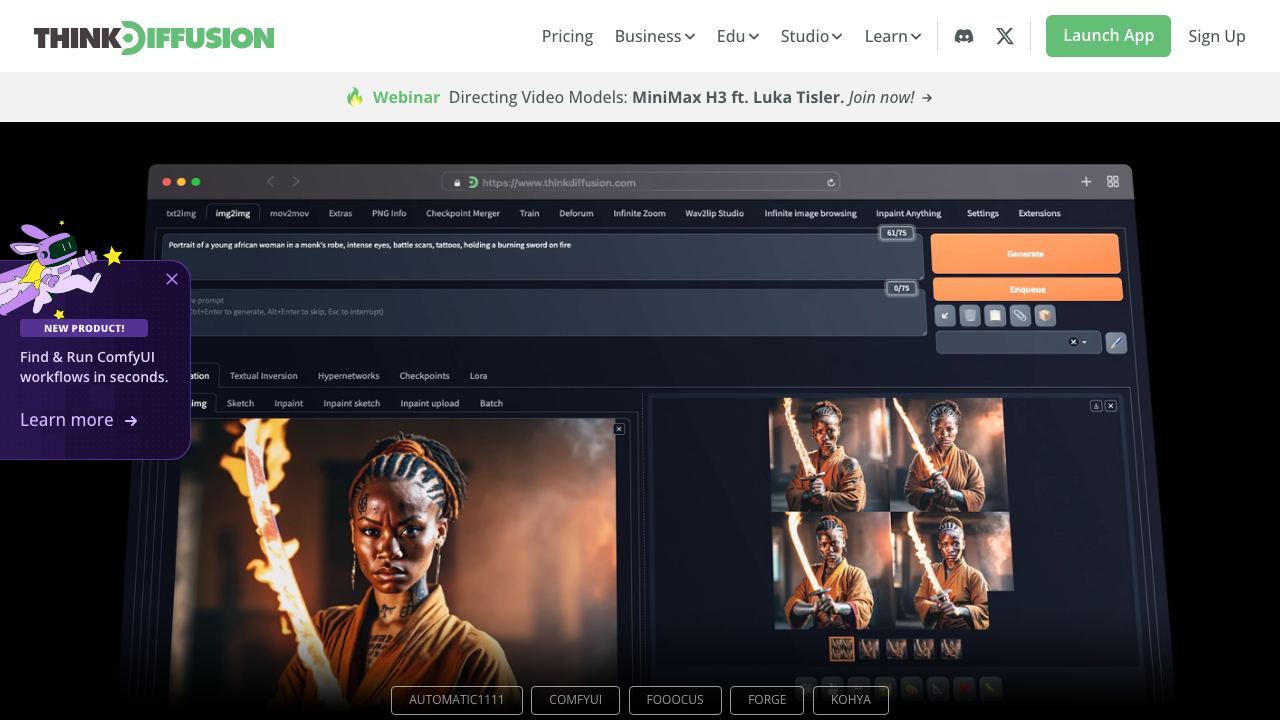Click the mock browser URL address bar
The width and height of the screenshot is (1280, 720).
tap(641, 182)
